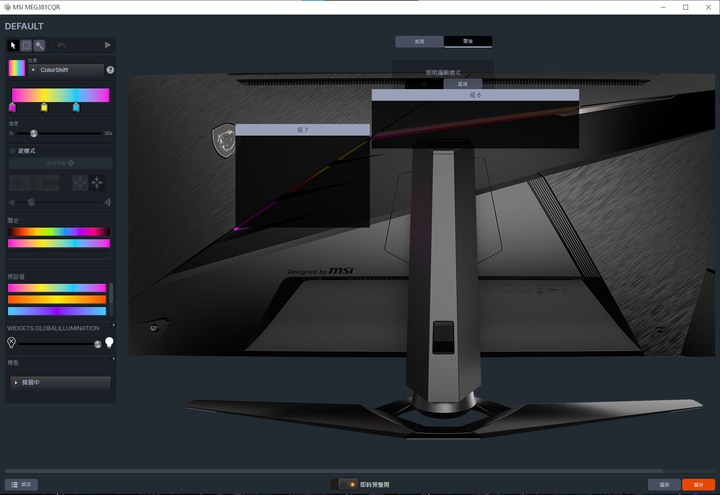Click the wave width slider knob
Image resolution: width=720 pixels, height=495 pixels.
pos(31,202)
